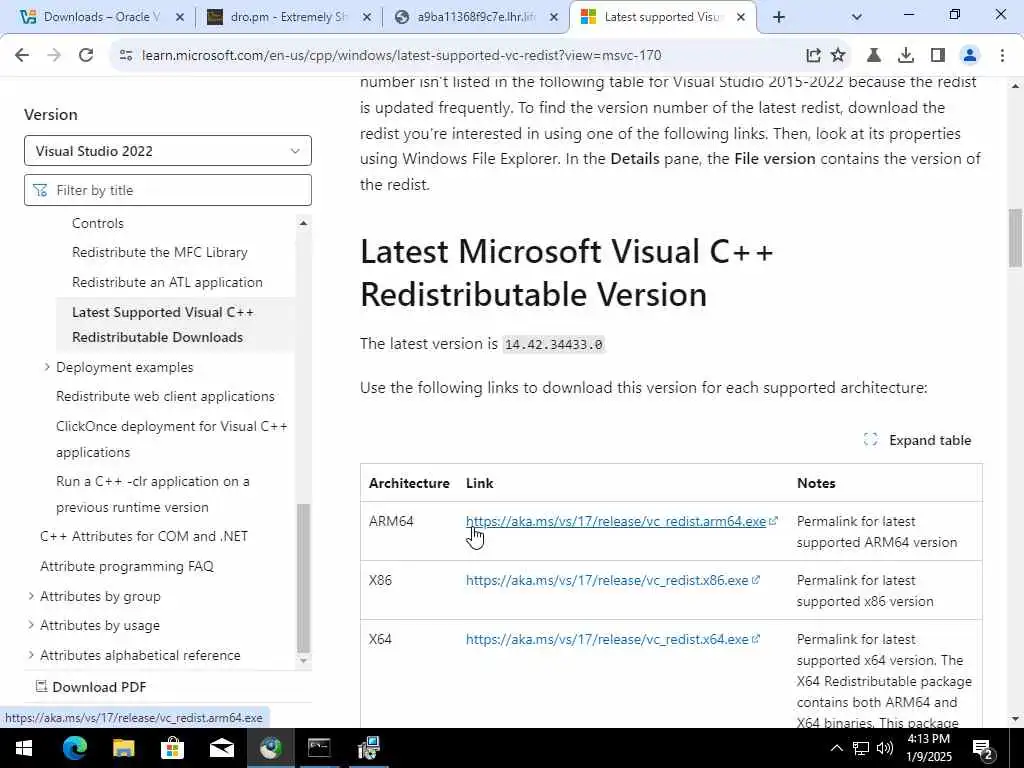Open Microsoft Store from taskbar
The width and height of the screenshot is (1024, 768).
pos(172,748)
